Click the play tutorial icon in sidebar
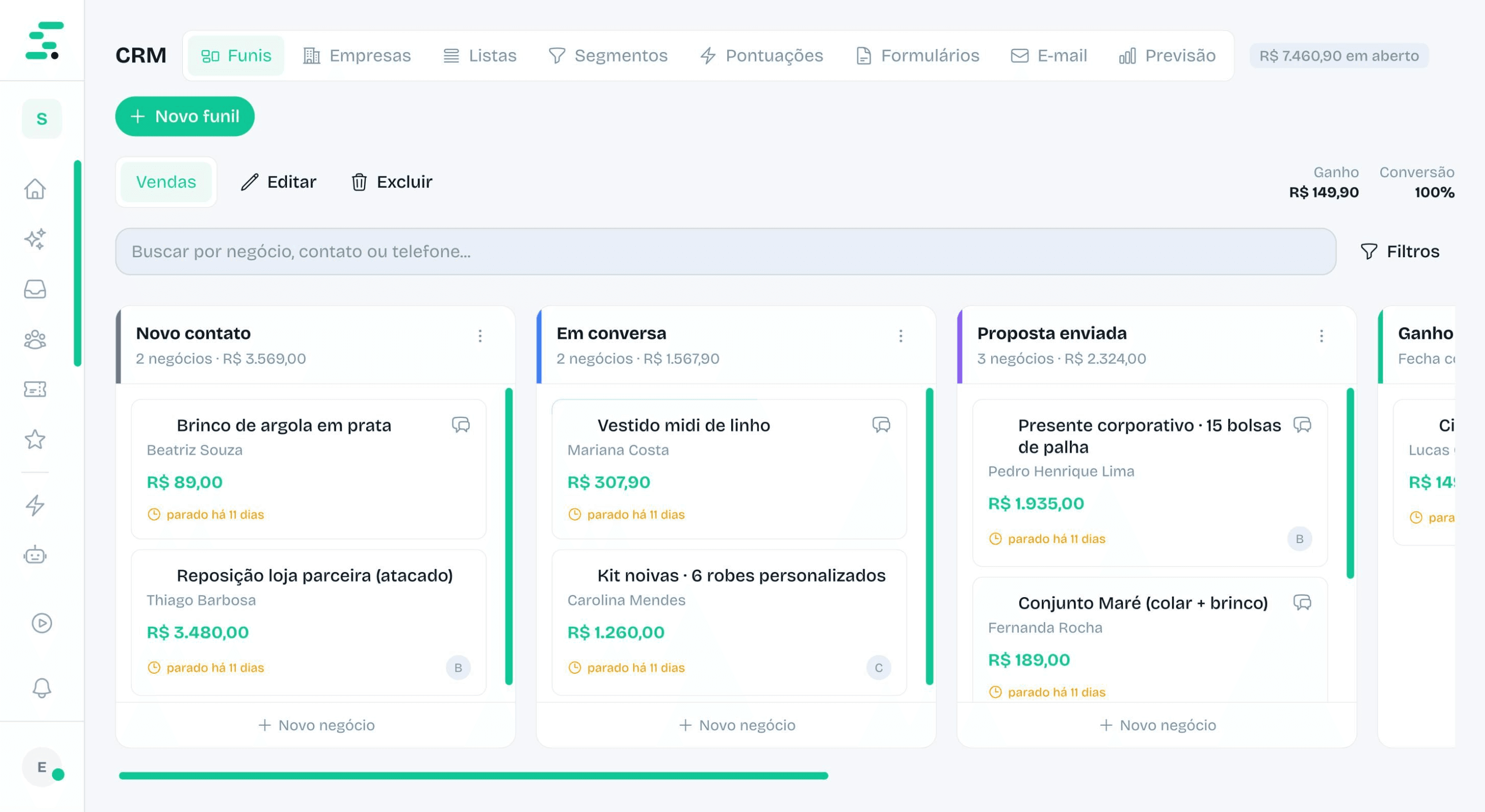 (x=41, y=623)
